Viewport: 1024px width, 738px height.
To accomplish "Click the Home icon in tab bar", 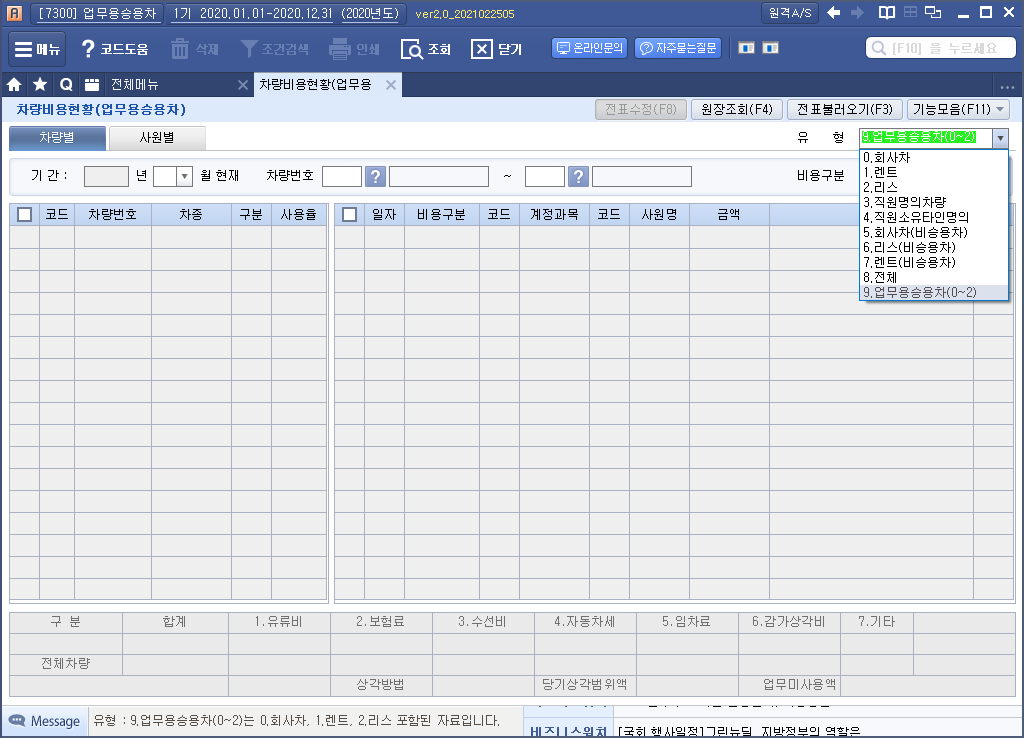I will coord(15,85).
